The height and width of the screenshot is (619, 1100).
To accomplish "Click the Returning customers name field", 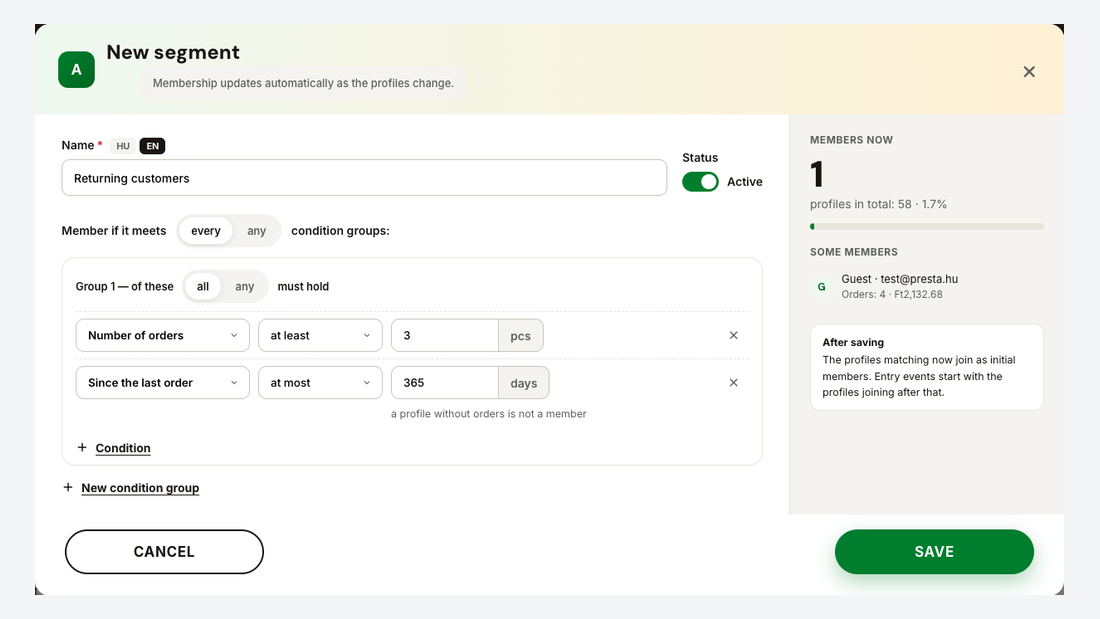I will tap(364, 178).
